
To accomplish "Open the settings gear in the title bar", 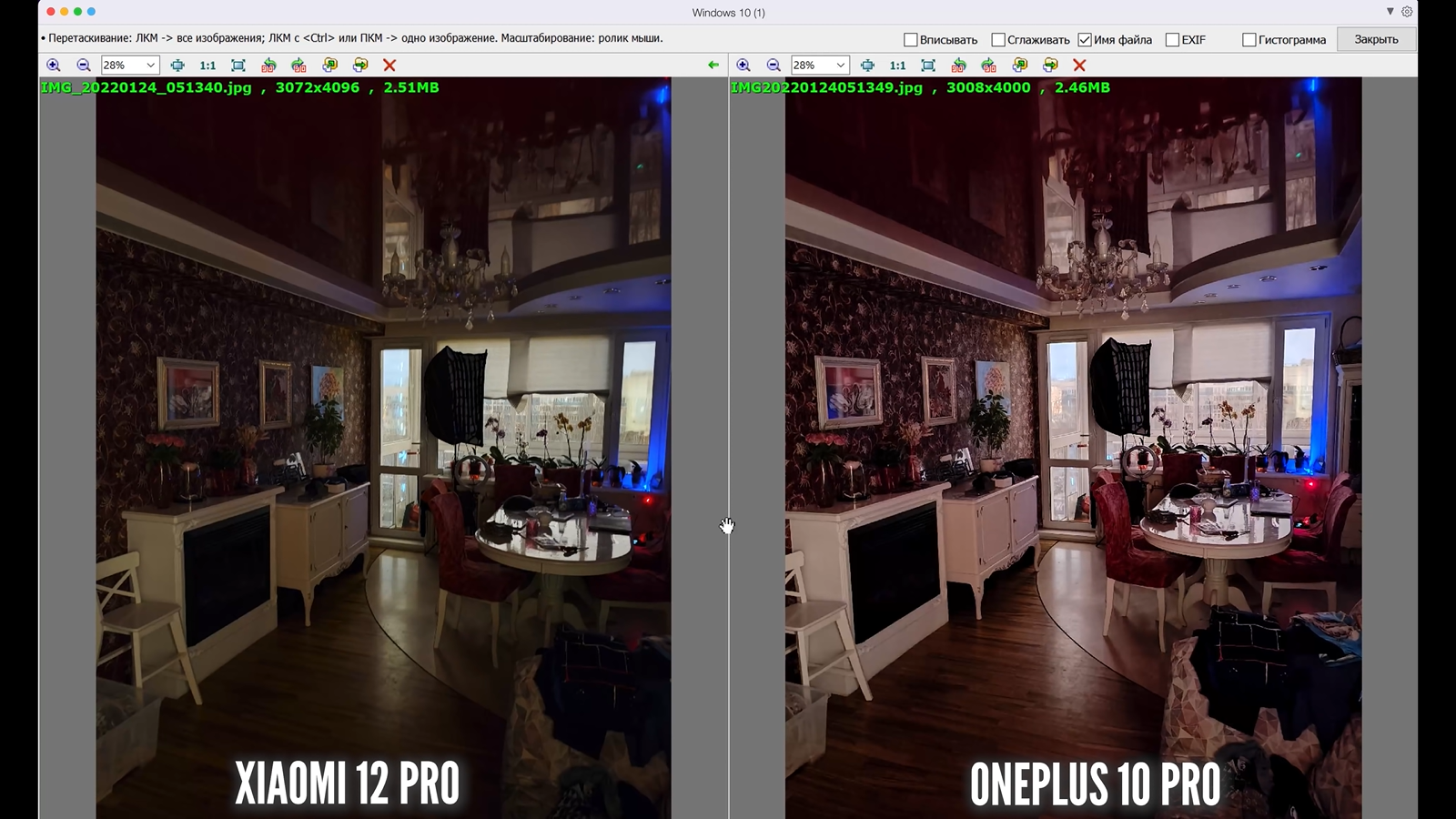I will (x=1407, y=12).
